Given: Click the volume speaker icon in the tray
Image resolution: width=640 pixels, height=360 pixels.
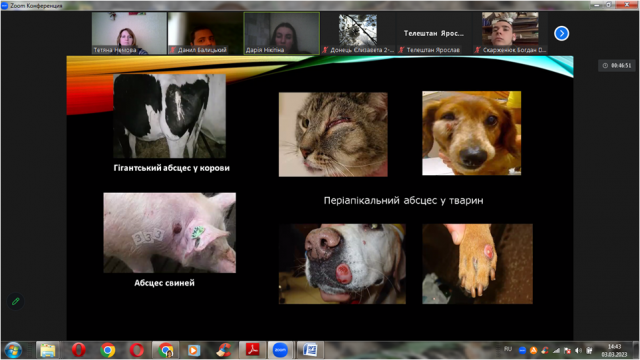Looking at the screenshot, I should (578, 351).
